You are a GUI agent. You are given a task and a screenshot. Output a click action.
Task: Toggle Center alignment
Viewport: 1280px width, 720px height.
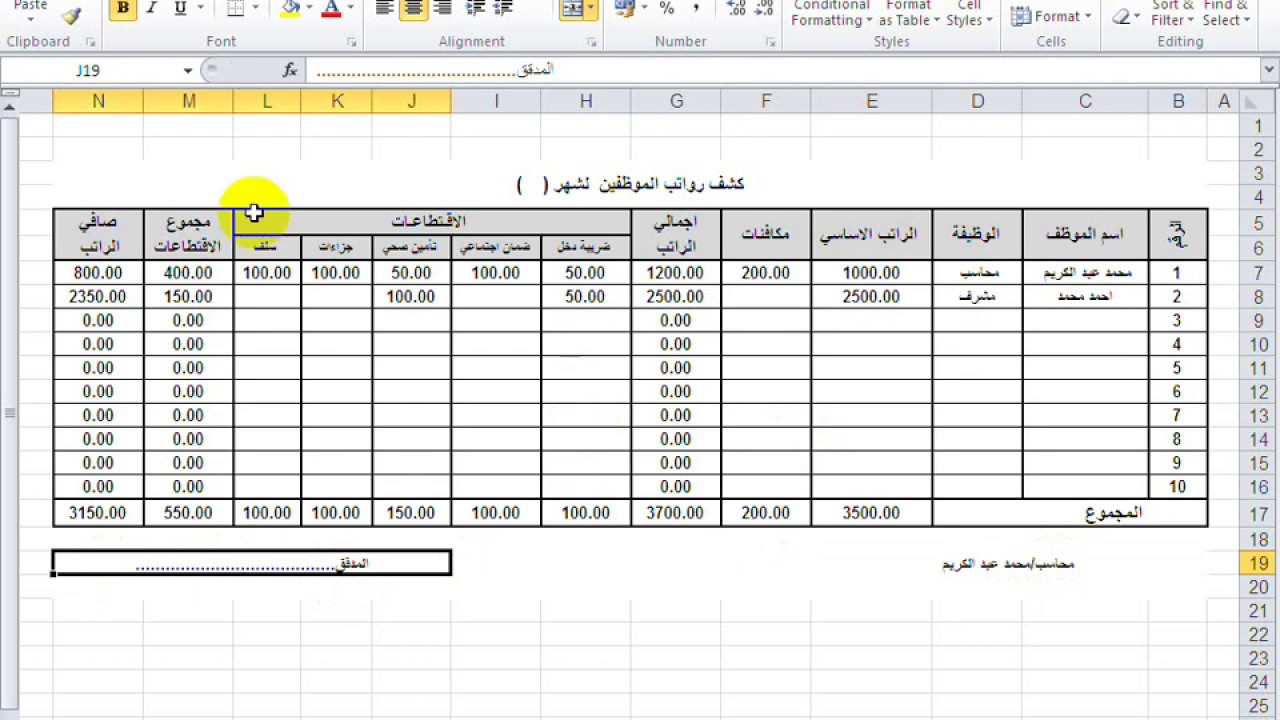point(414,9)
